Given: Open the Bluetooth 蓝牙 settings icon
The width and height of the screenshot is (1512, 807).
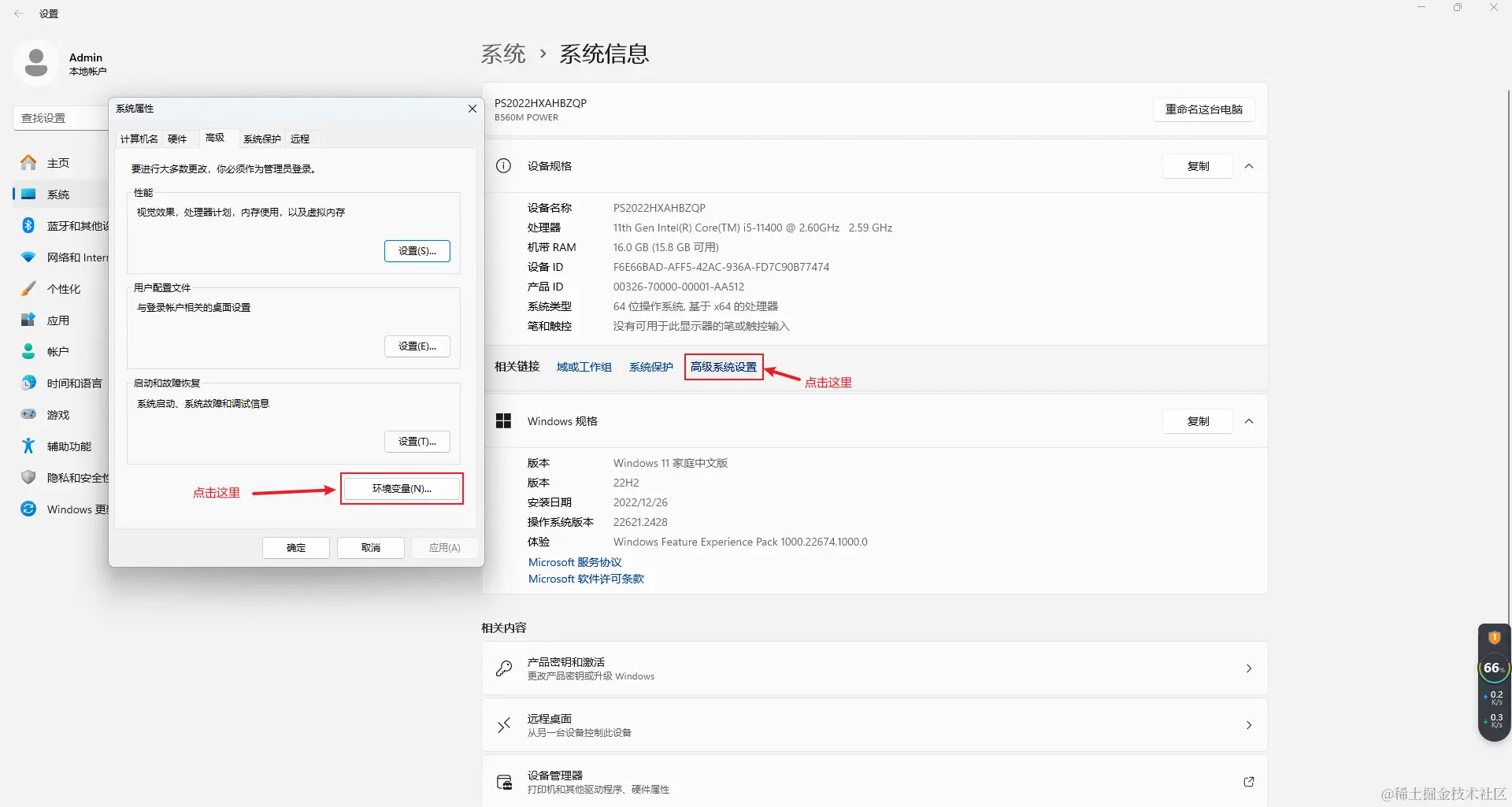Looking at the screenshot, I should click(x=28, y=226).
